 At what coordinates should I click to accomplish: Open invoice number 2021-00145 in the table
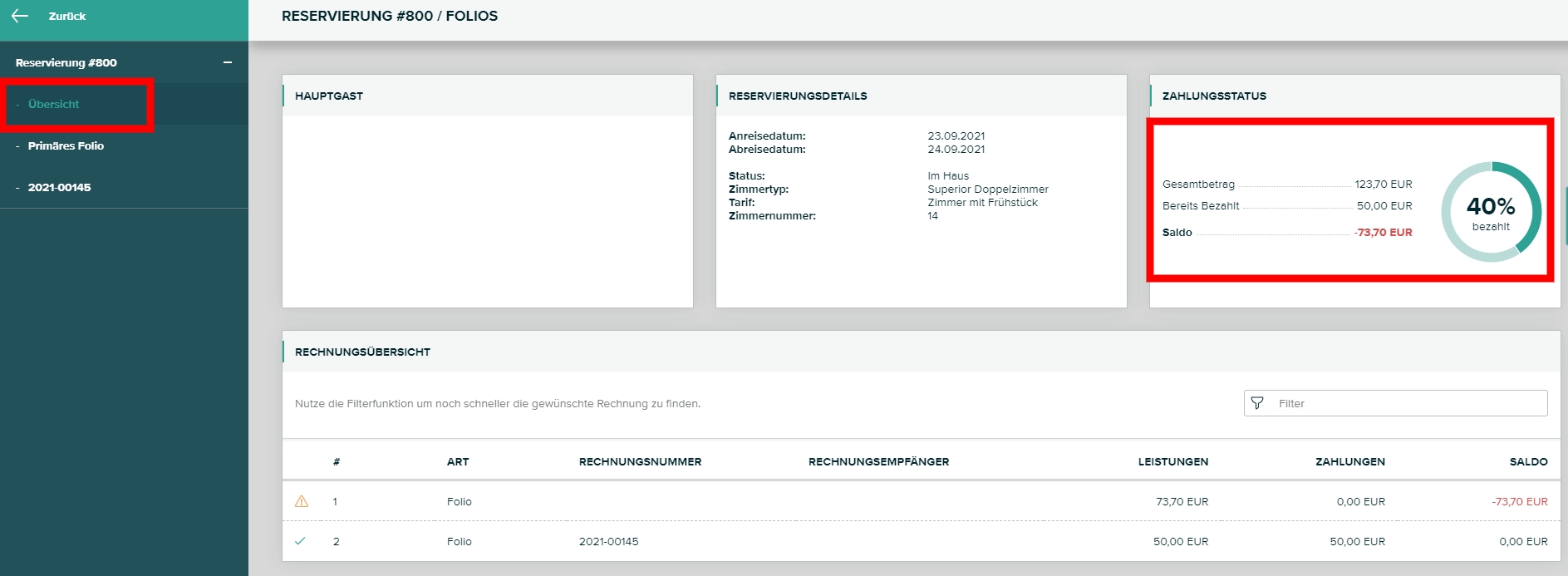(x=608, y=541)
